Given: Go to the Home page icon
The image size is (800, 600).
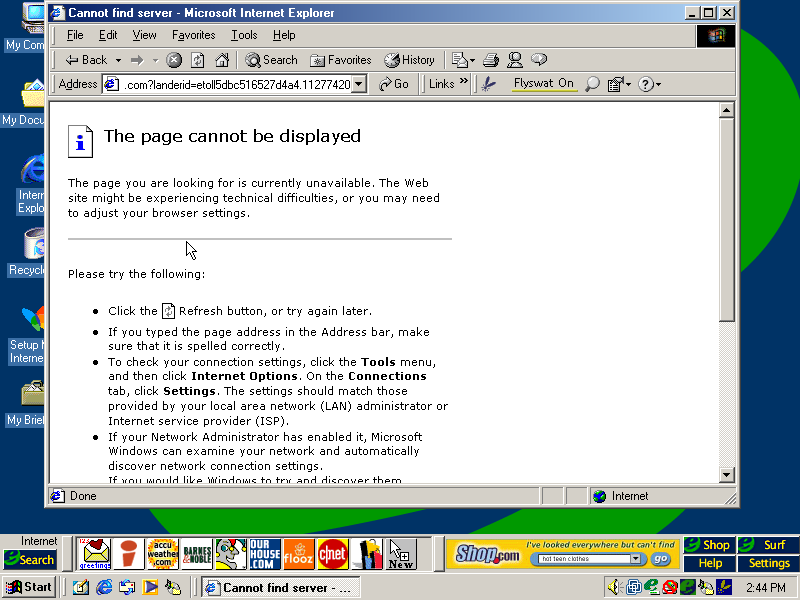Looking at the screenshot, I should click(222, 60).
